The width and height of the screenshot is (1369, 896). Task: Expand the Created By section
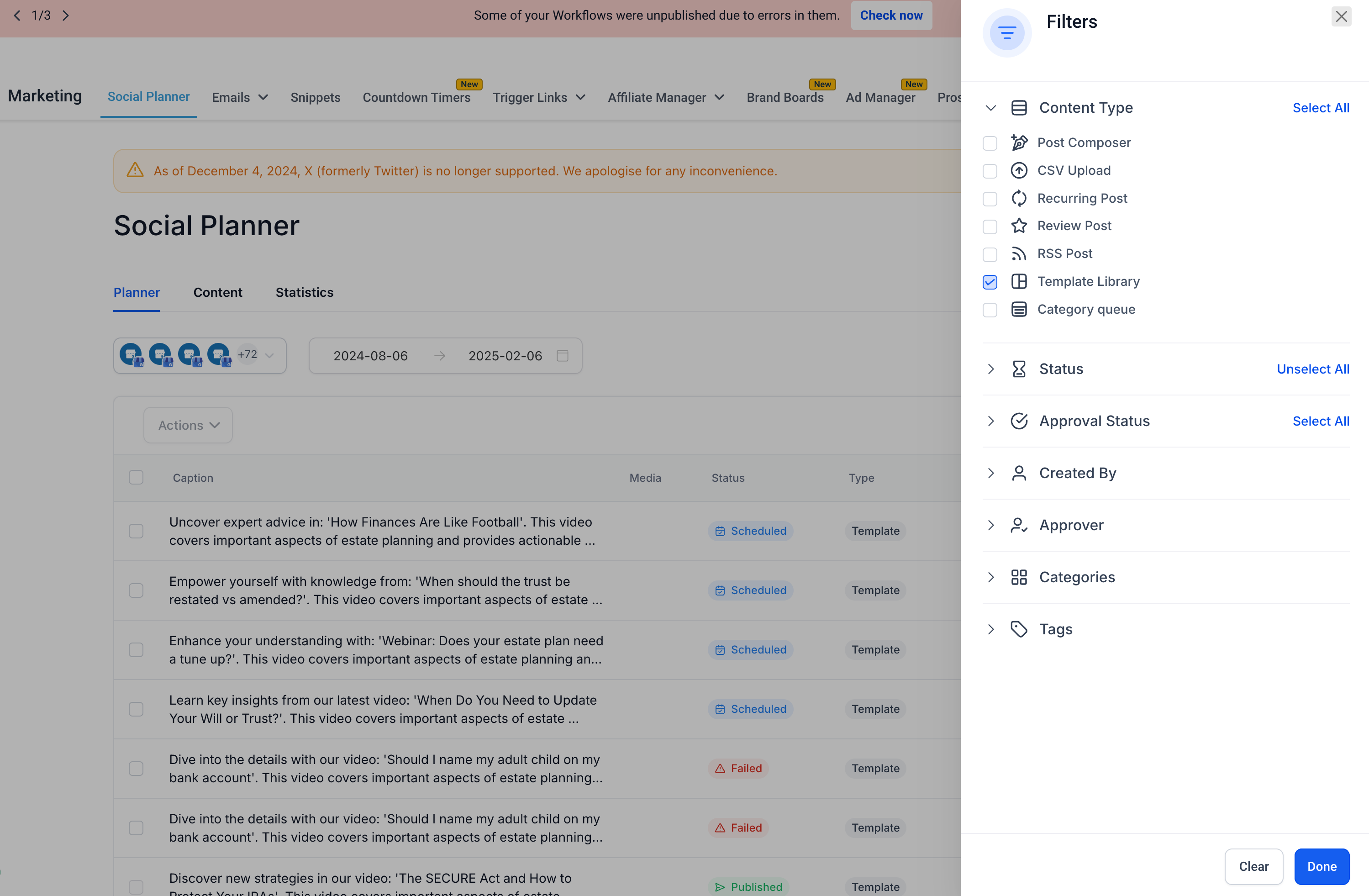tap(990, 473)
